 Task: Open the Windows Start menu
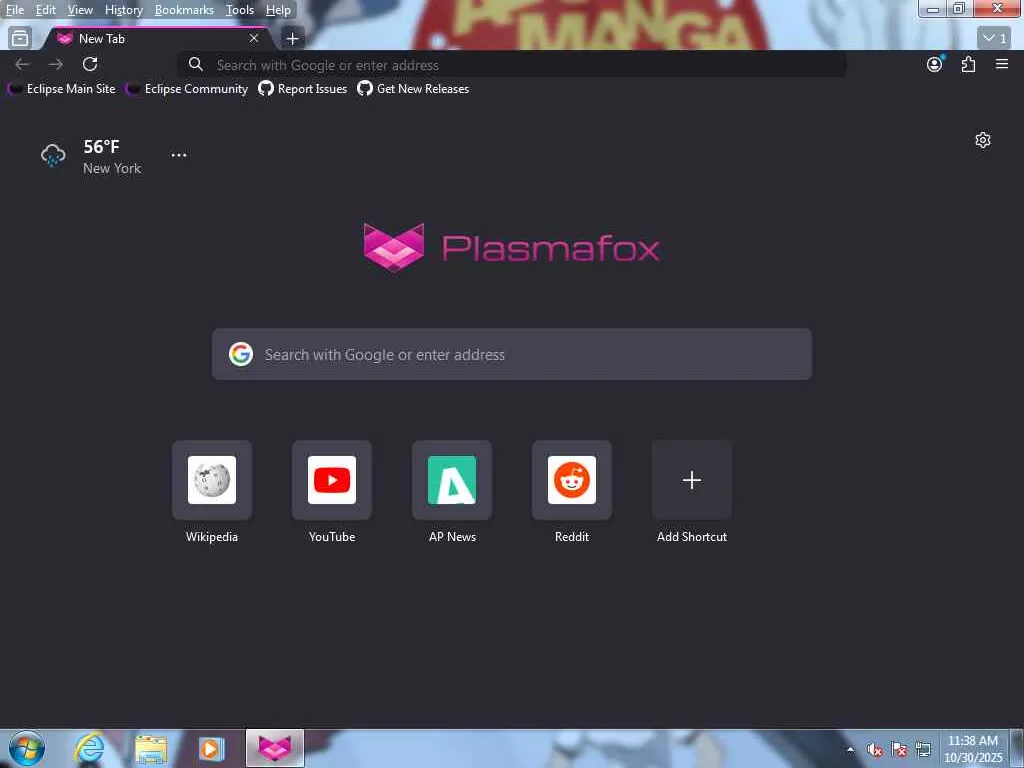tap(26, 748)
